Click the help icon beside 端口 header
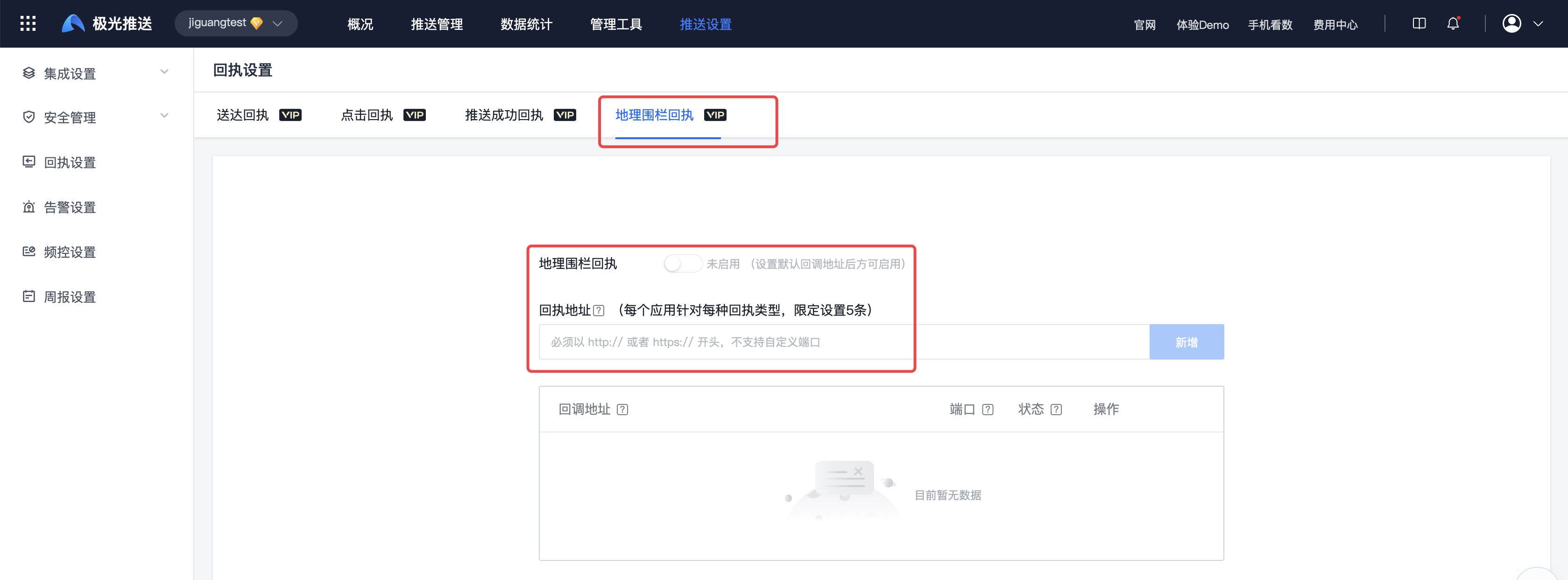The height and width of the screenshot is (580, 1568). click(988, 410)
